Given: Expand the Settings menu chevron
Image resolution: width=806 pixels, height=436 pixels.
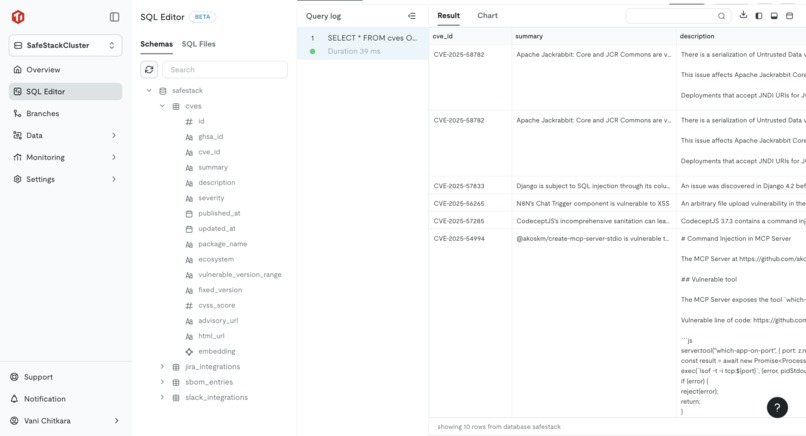Looking at the screenshot, I should point(114,179).
